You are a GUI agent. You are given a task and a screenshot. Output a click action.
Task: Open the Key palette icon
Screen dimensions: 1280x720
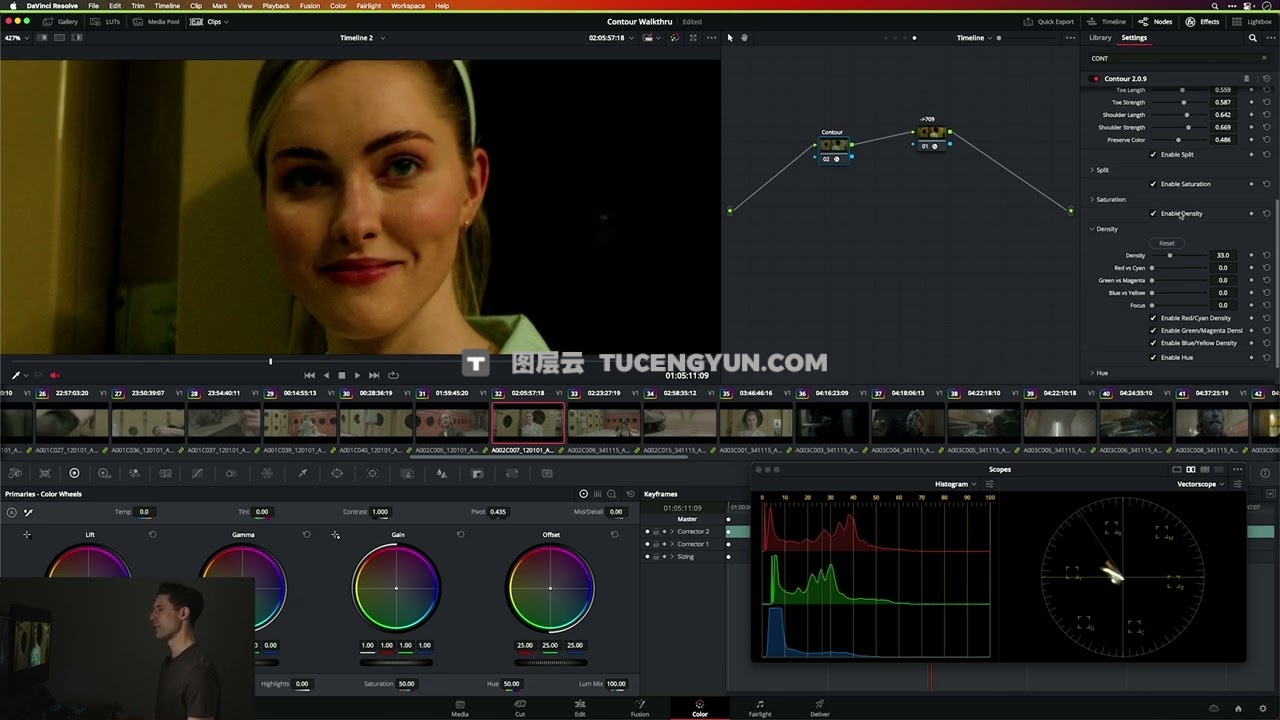coord(477,473)
